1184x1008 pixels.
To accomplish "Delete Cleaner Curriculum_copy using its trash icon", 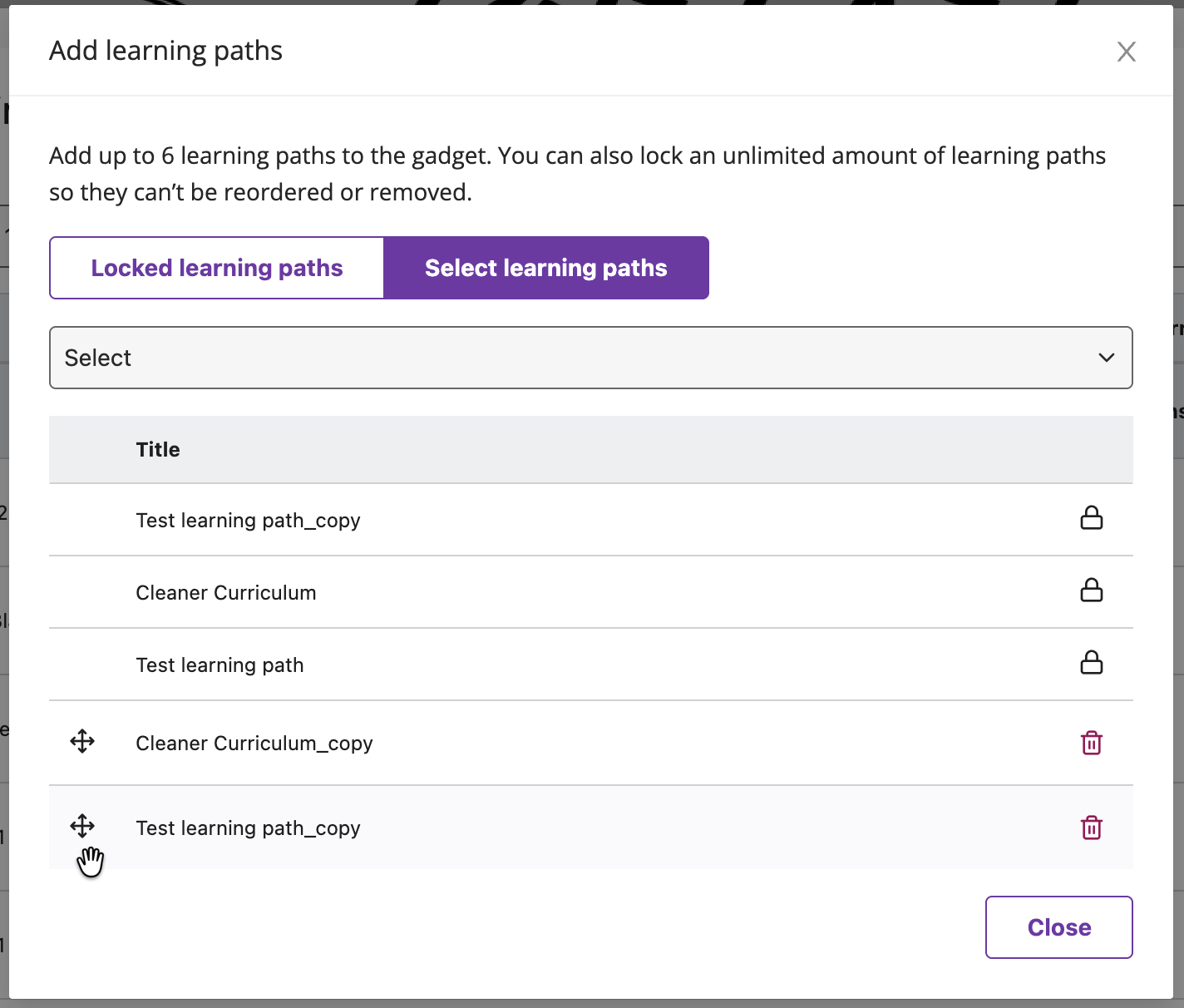I will click(1091, 743).
